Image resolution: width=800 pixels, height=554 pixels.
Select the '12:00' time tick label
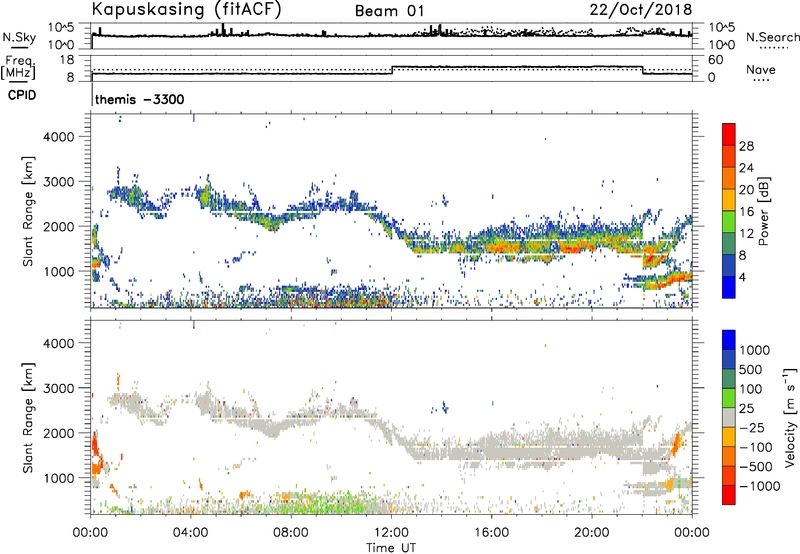[x=391, y=533]
